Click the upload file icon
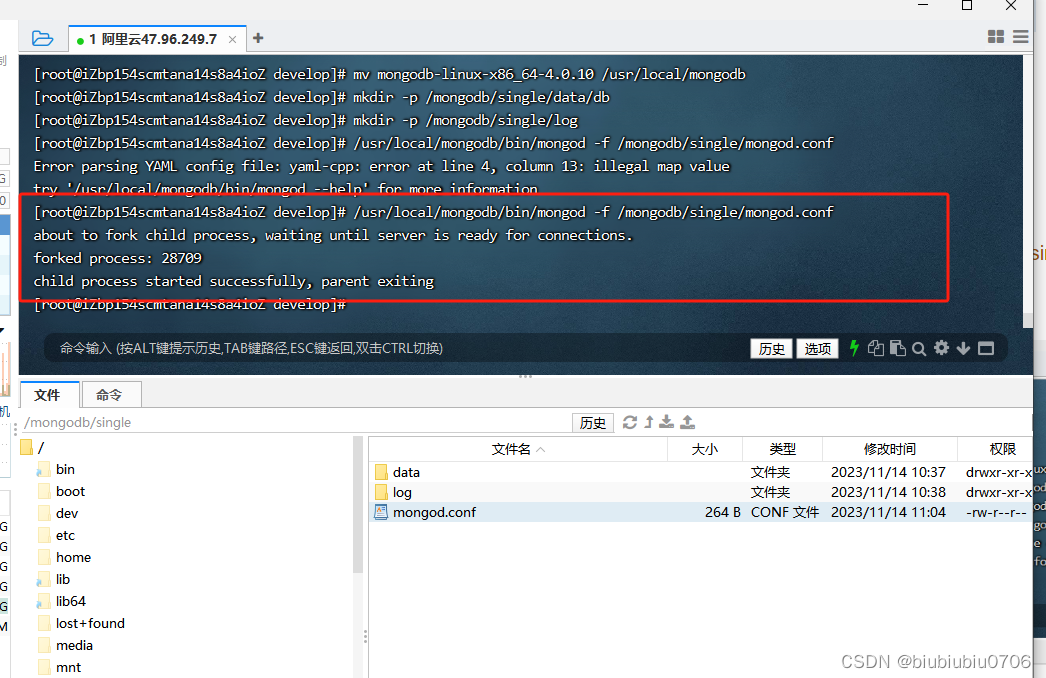This screenshot has width=1046, height=678. (687, 421)
